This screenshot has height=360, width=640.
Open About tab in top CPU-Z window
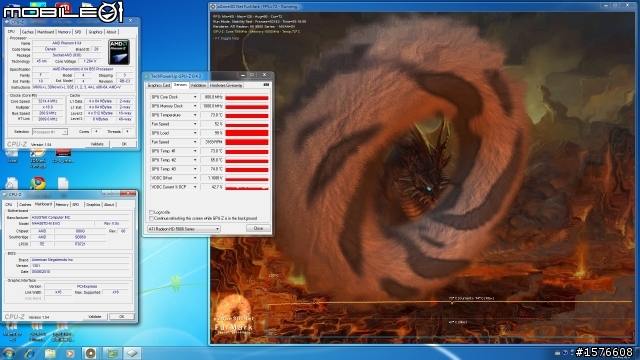tap(111, 32)
